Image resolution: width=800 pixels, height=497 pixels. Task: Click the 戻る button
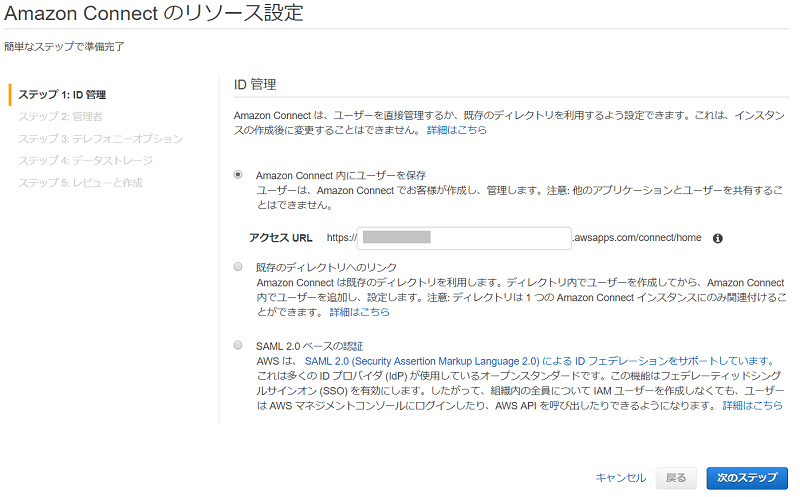pyautogui.click(x=676, y=478)
